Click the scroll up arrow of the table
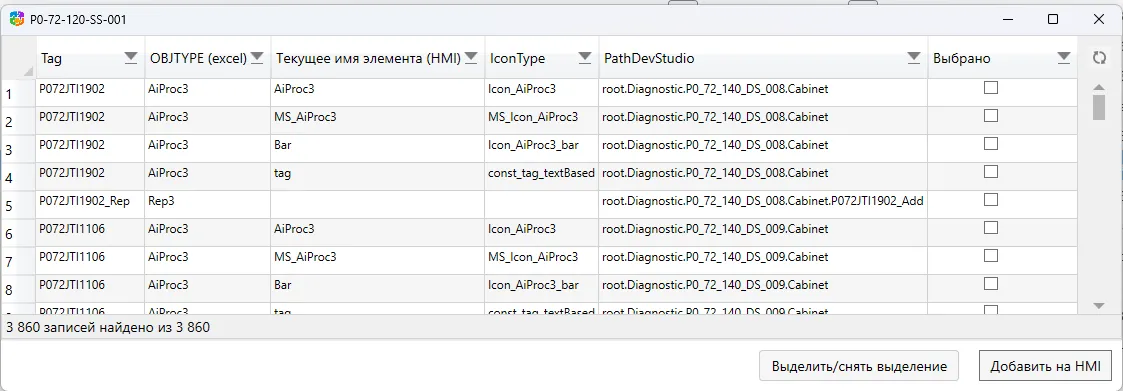The image size is (1123, 391). [x=1099, y=87]
